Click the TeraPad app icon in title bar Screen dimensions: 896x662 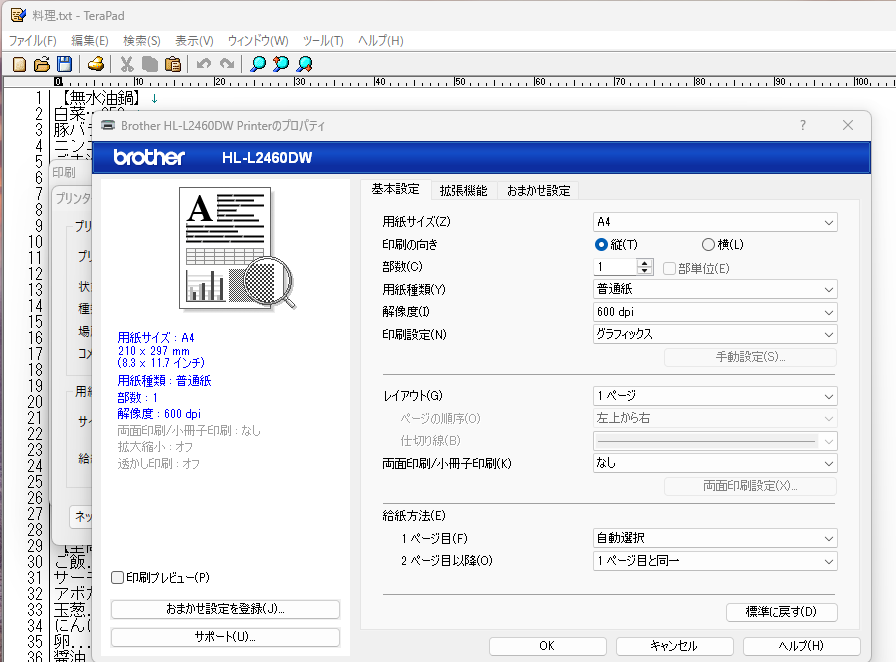(18, 15)
